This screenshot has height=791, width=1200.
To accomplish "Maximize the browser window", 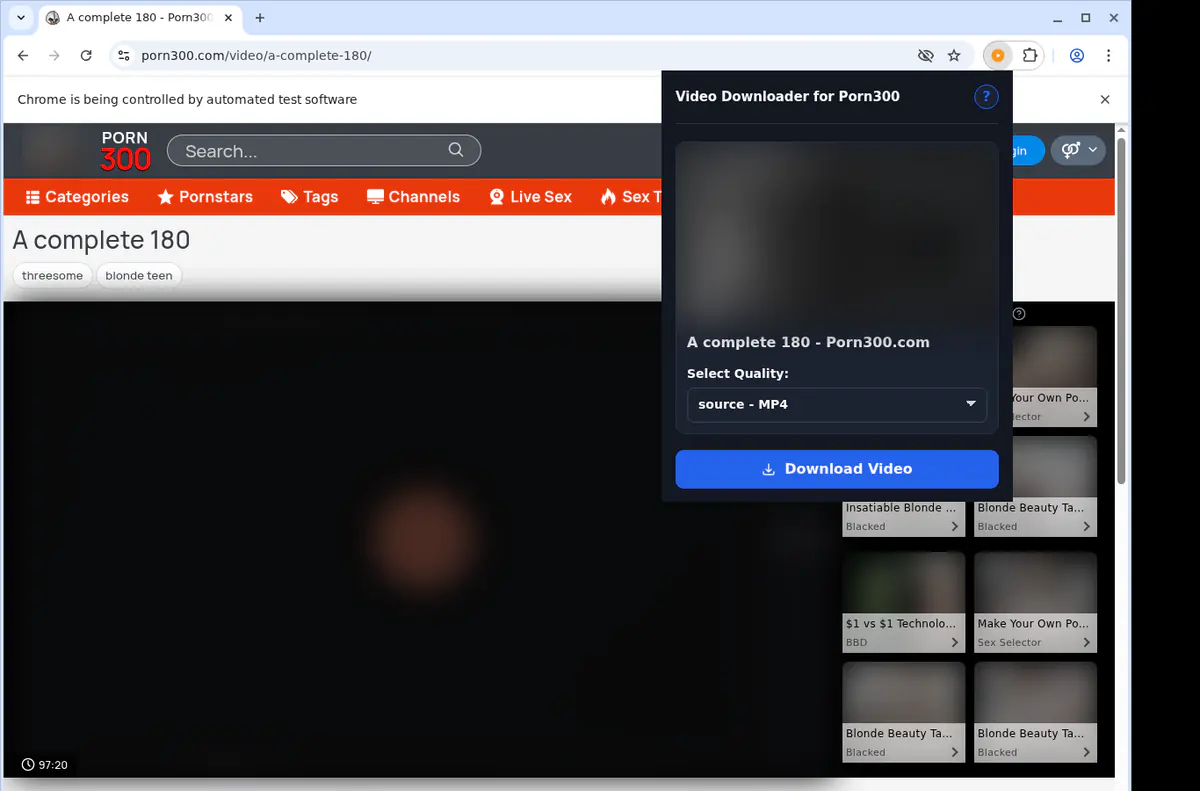I will (1086, 18).
